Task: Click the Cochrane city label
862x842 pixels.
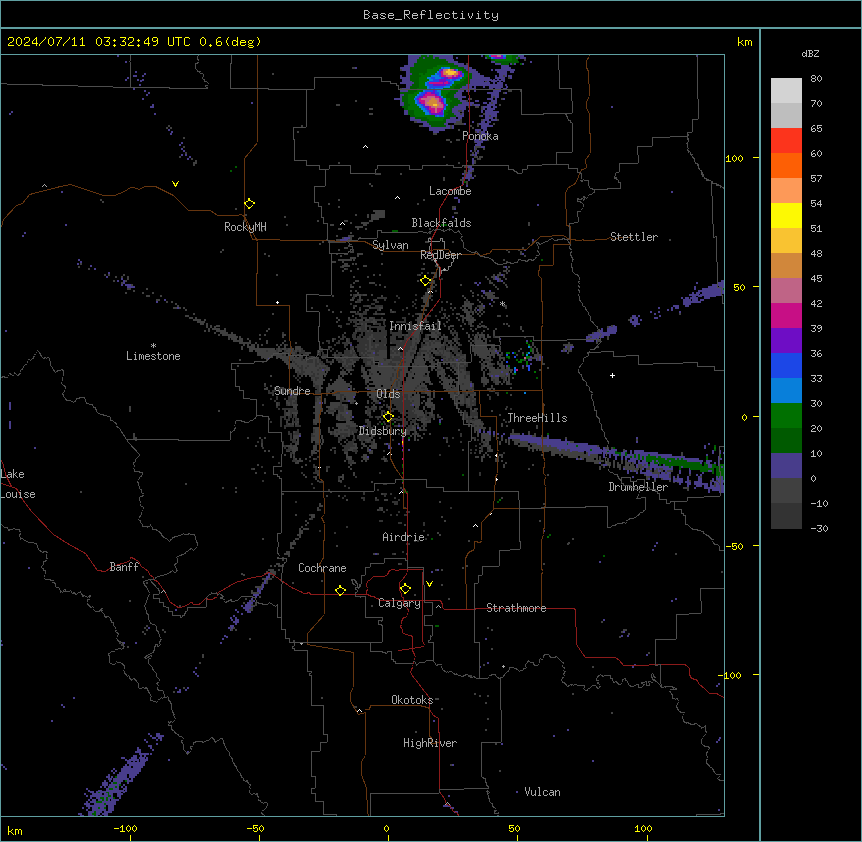Action: pos(322,568)
